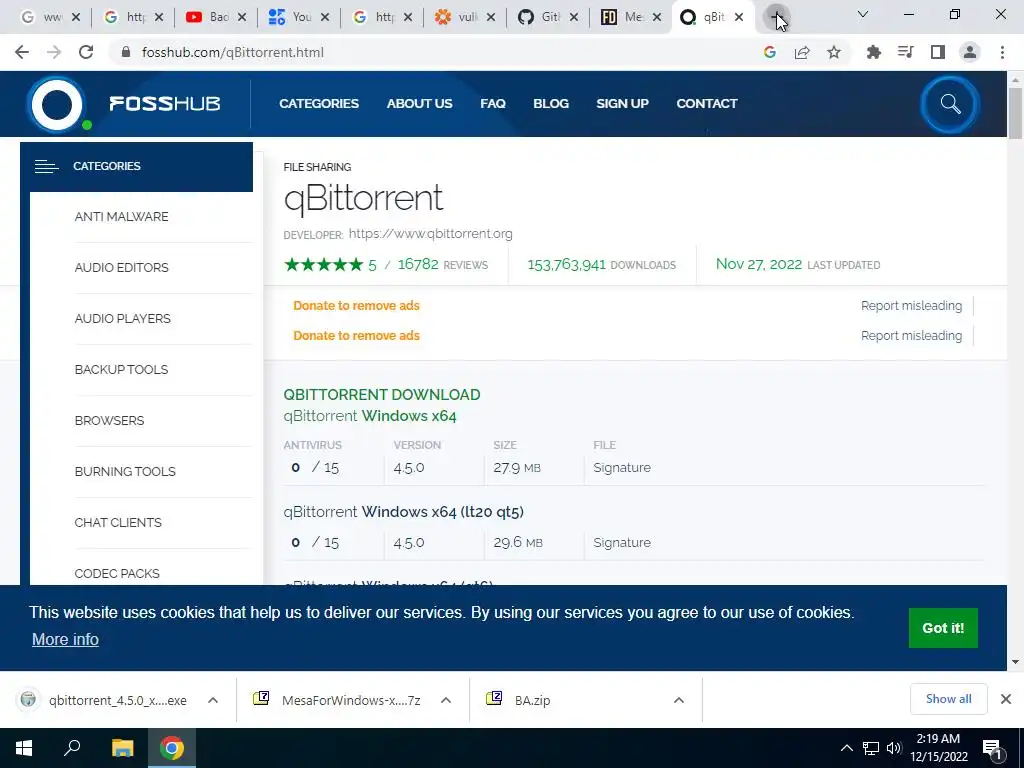
Task: Open the notification center icon
Action: (x=992, y=749)
